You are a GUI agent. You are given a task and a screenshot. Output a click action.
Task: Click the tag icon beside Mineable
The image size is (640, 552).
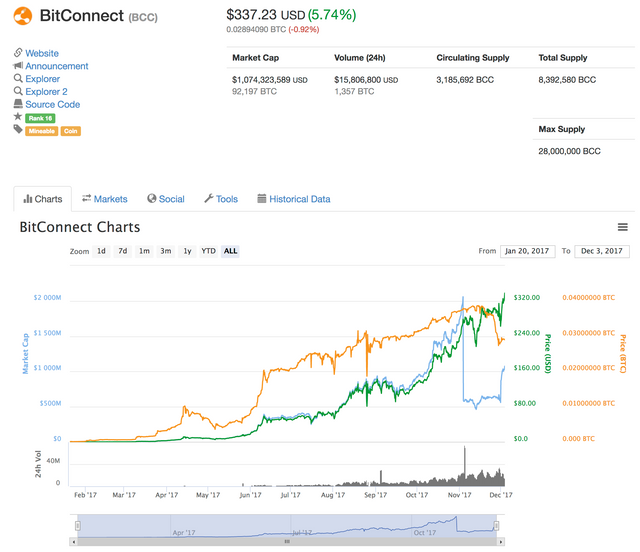point(18,129)
